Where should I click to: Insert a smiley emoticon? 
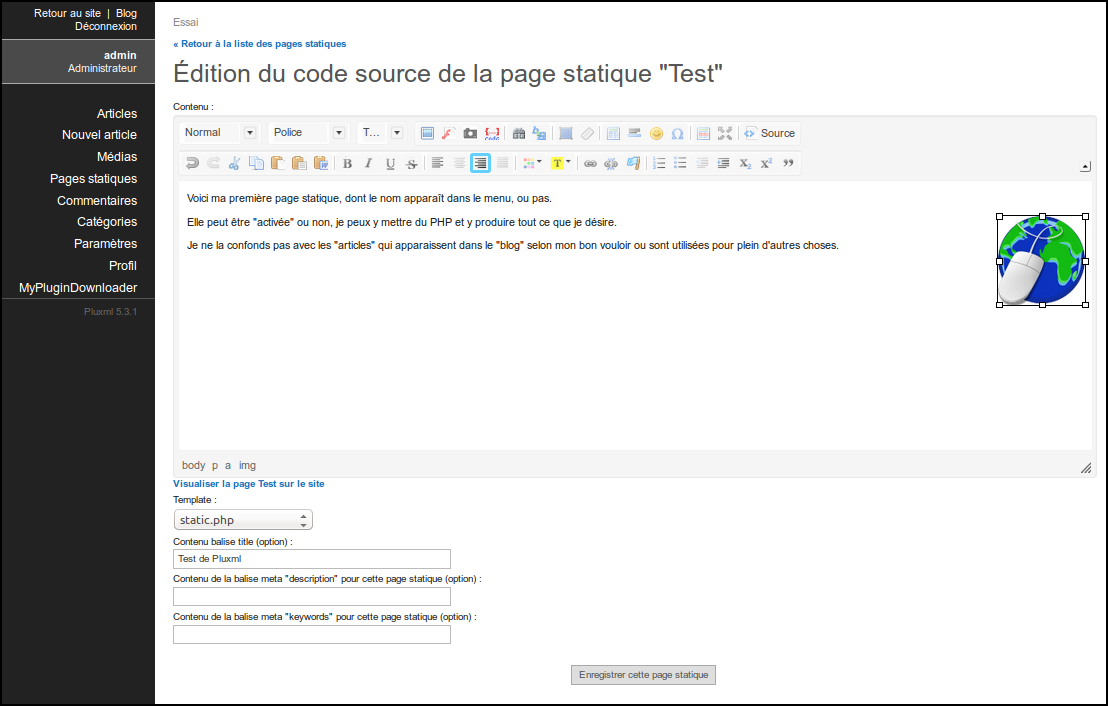point(656,133)
